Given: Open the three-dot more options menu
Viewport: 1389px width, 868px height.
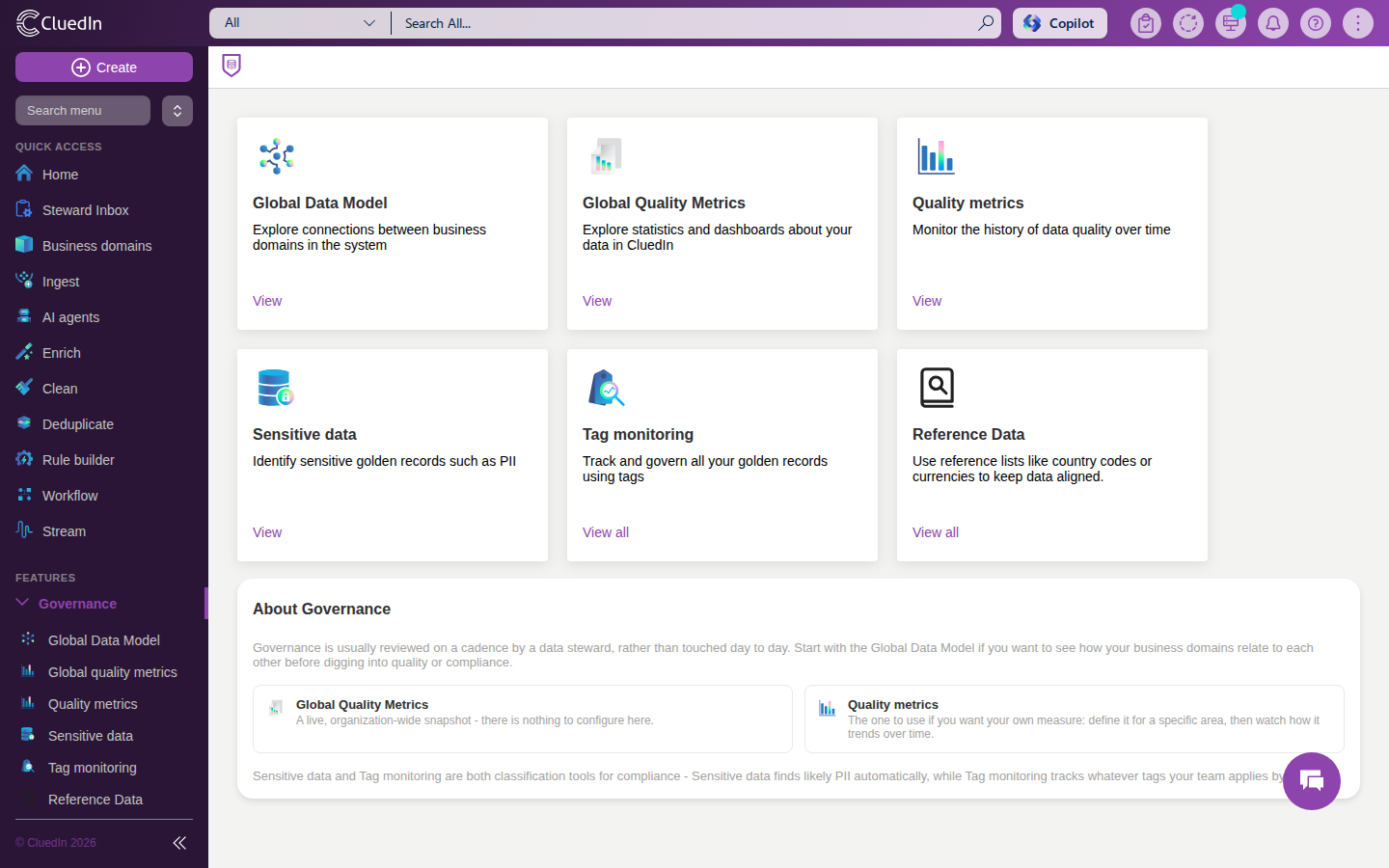Looking at the screenshot, I should pos(1358,23).
